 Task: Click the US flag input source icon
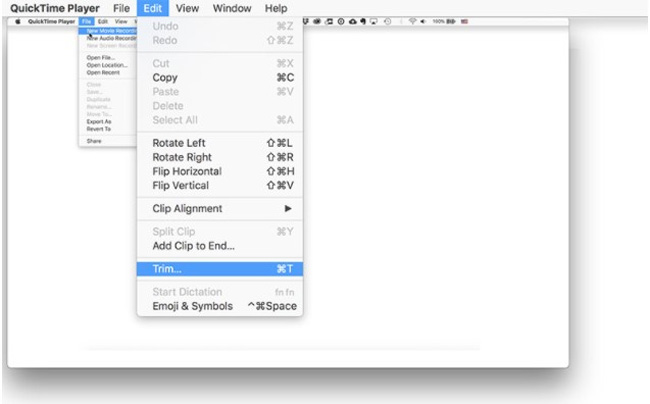pyautogui.click(x=464, y=22)
